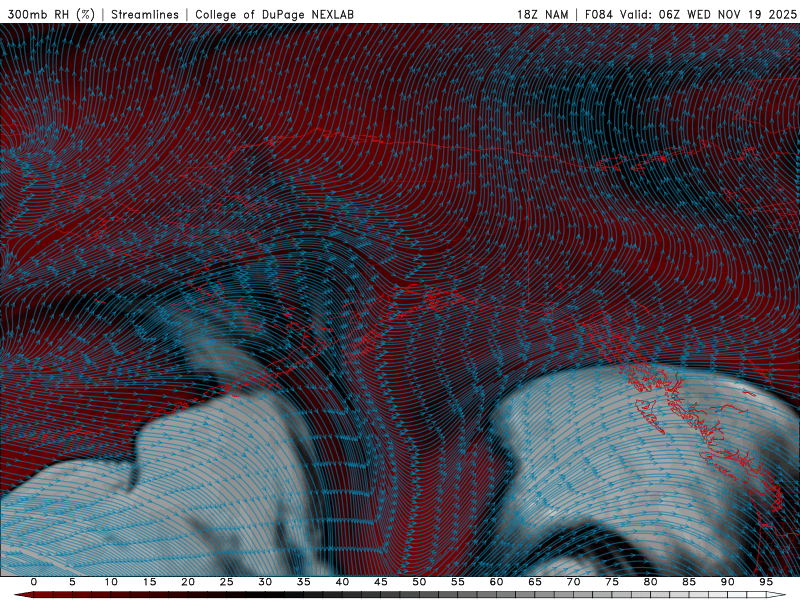Click the colorbar label "95"
Image resolution: width=800 pixels, height=600 pixels.
[766, 582]
